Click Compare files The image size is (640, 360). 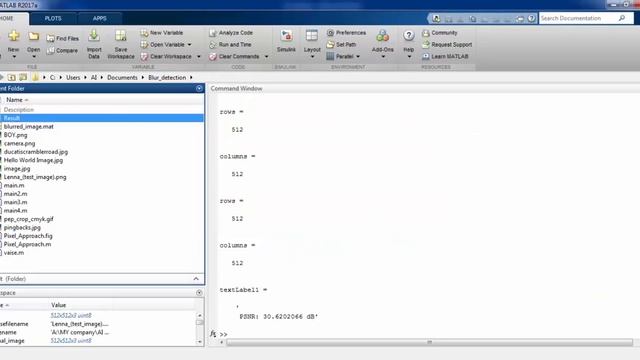[x=62, y=51]
